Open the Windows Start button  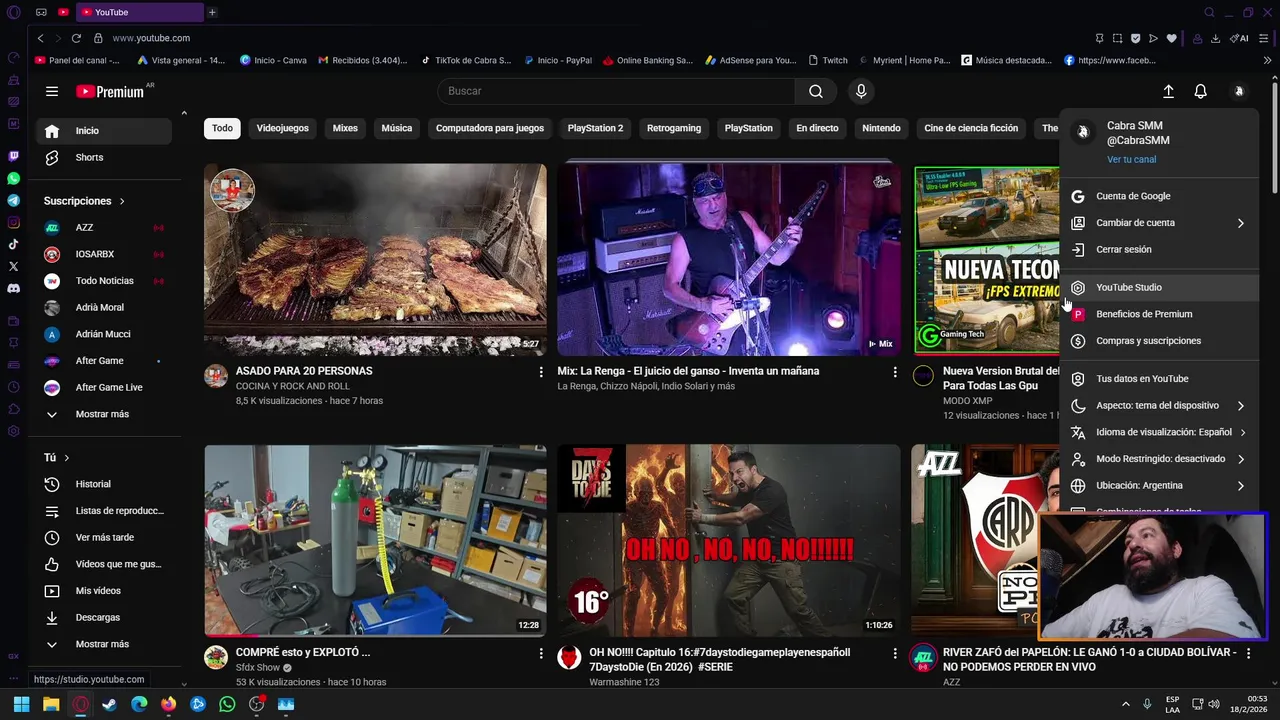[21, 704]
